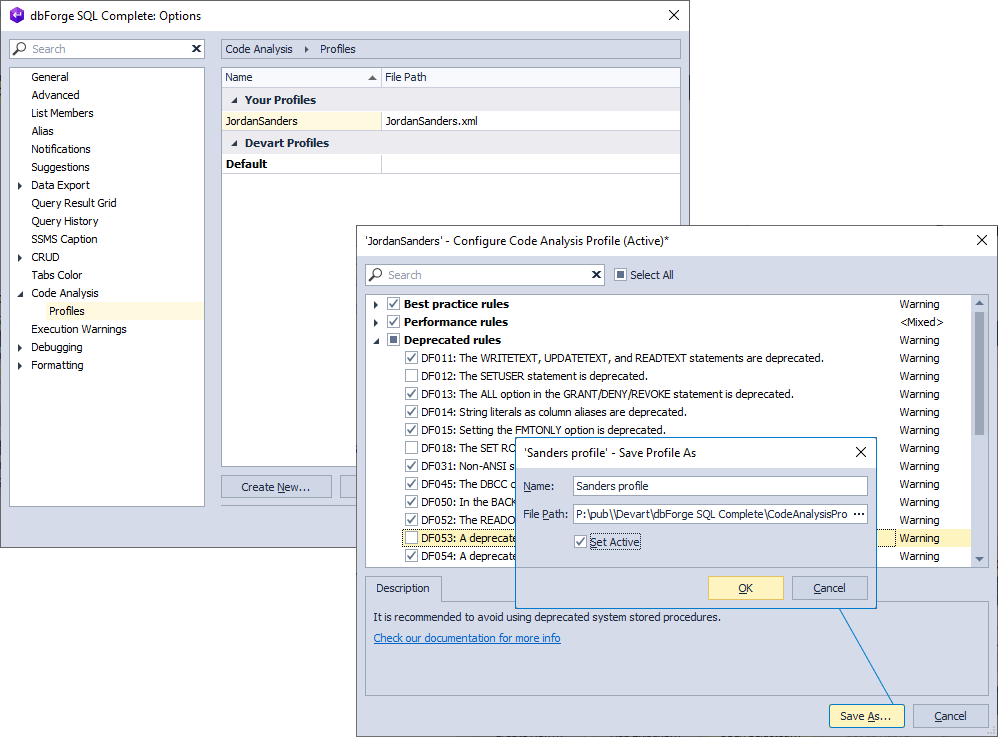Click OK in Save Profile As dialog
Screen dimensions: 998x737
745,588
